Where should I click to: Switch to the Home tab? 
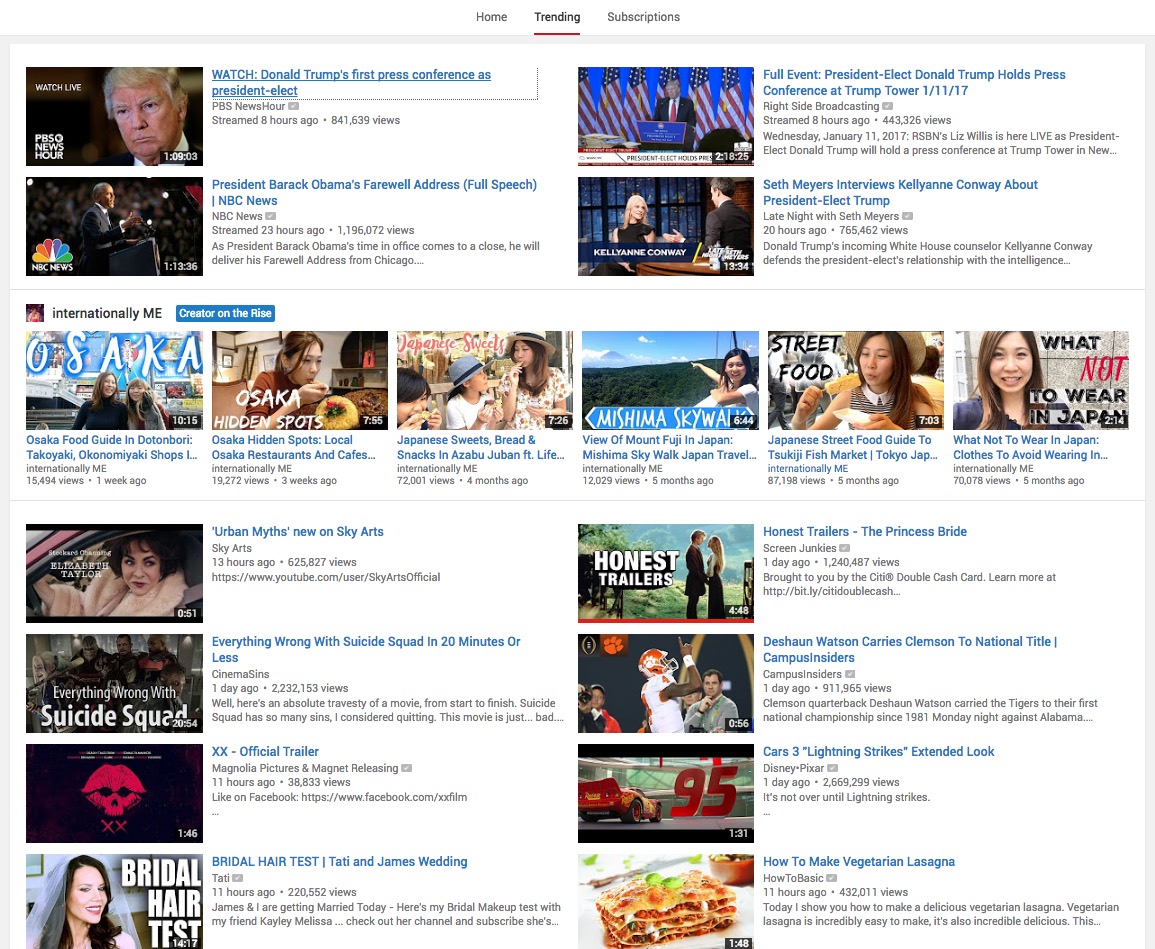coord(491,17)
